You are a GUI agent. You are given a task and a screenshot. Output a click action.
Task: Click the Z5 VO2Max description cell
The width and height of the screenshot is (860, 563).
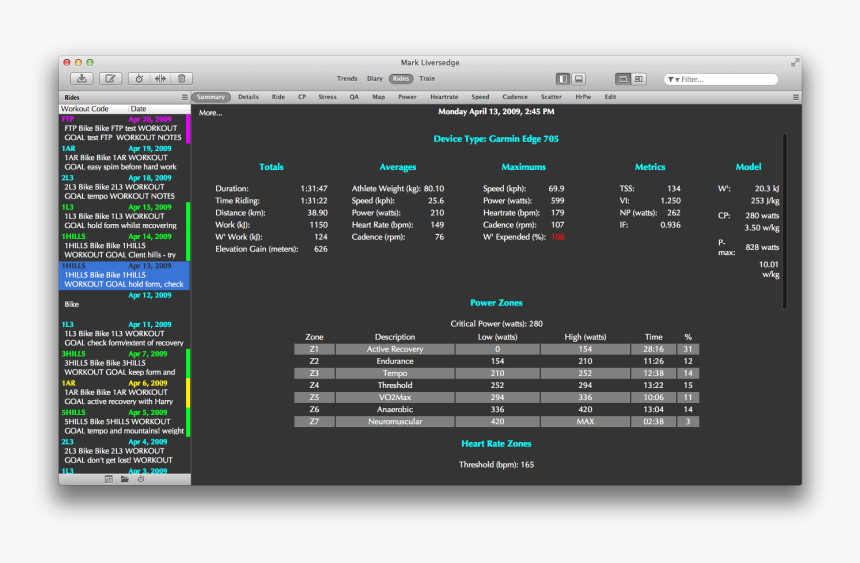click(395, 397)
